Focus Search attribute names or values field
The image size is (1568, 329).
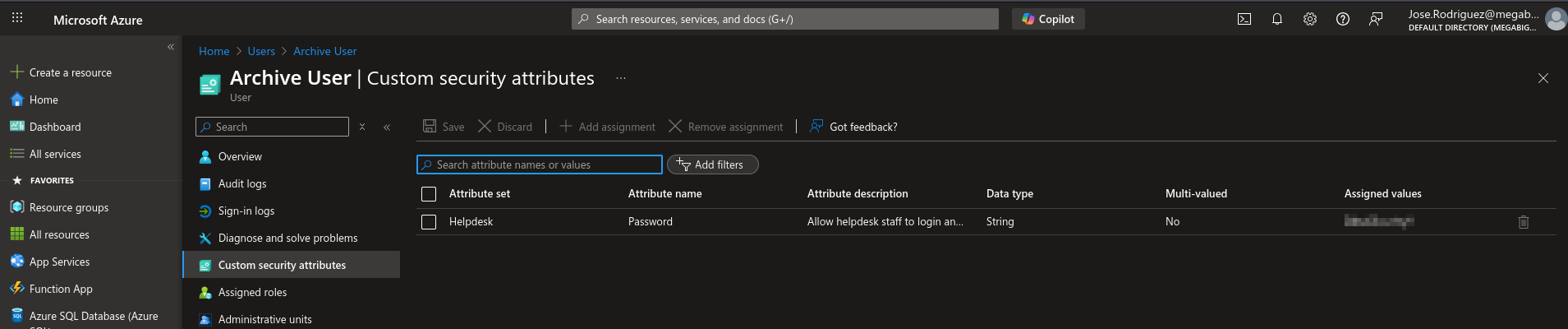[x=540, y=164]
